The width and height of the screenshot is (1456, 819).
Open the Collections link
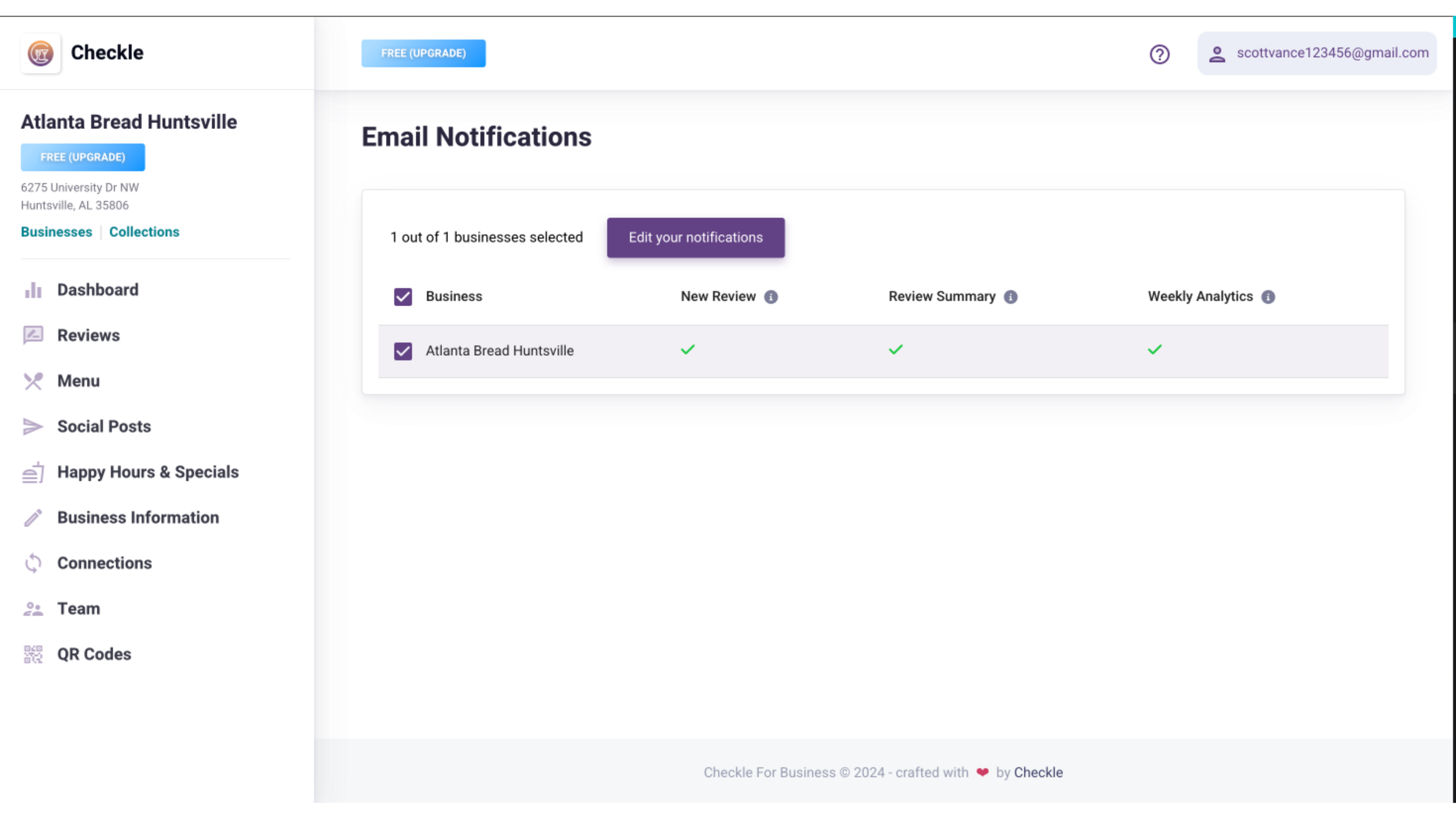tap(144, 232)
